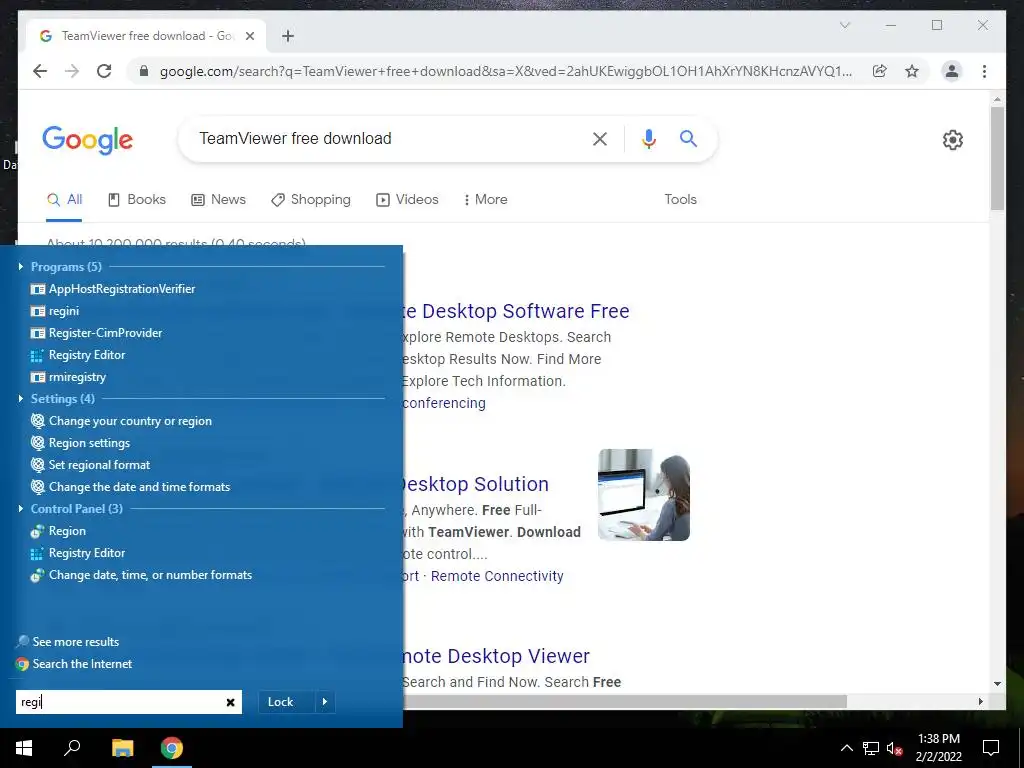This screenshot has width=1024, height=768.
Task: Open taskbar search magnifier
Action: (x=72, y=748)
